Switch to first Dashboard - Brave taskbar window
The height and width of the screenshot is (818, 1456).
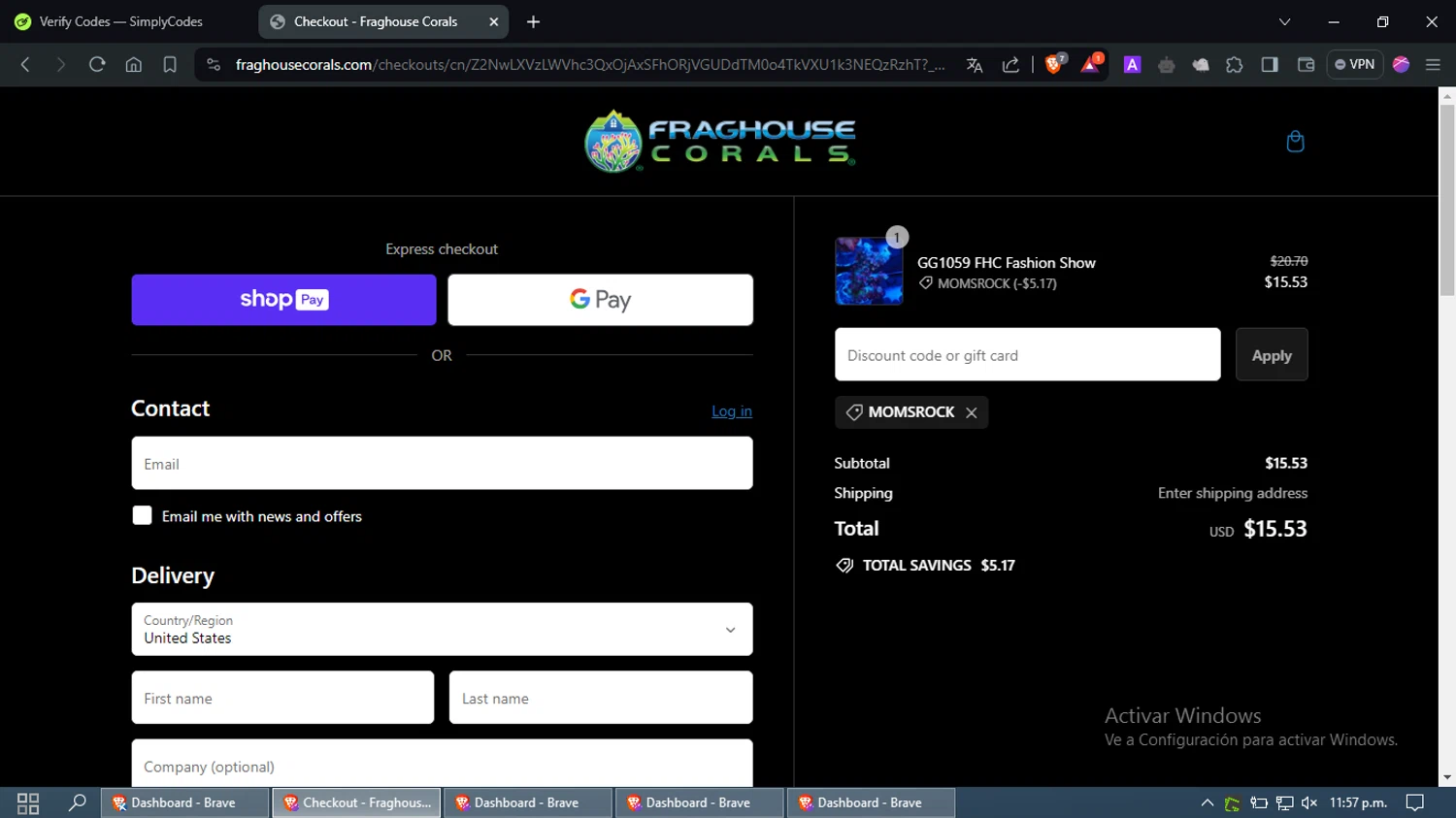184,803
